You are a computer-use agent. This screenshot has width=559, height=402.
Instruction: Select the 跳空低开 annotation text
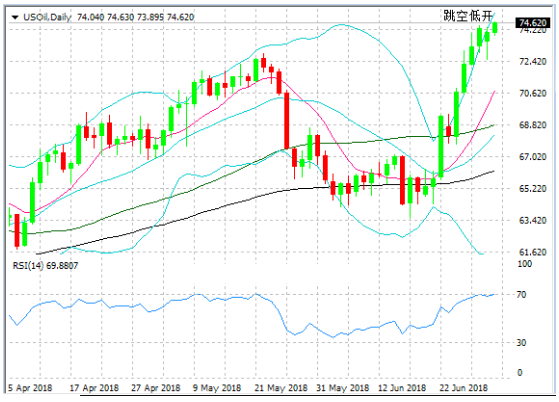click(x=468, y=15)
